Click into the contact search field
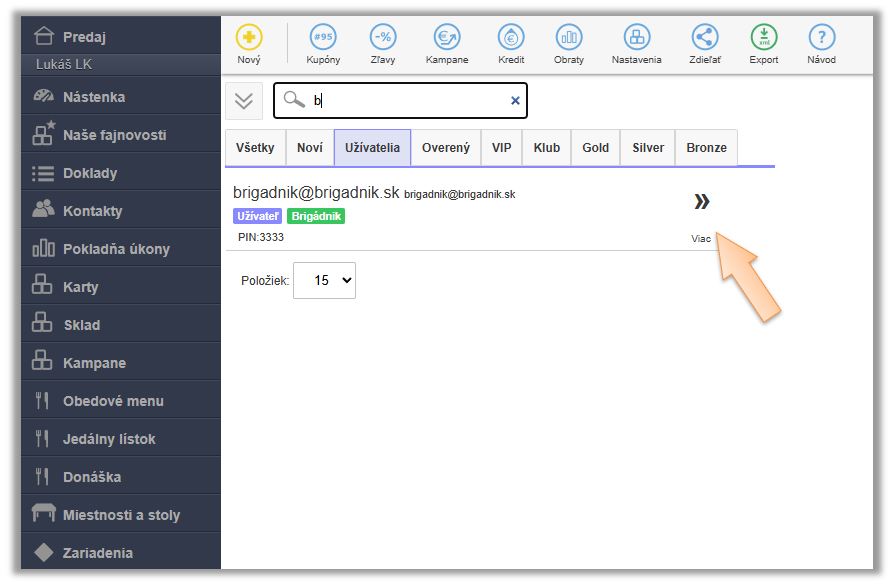 click(x=400, y=101)
